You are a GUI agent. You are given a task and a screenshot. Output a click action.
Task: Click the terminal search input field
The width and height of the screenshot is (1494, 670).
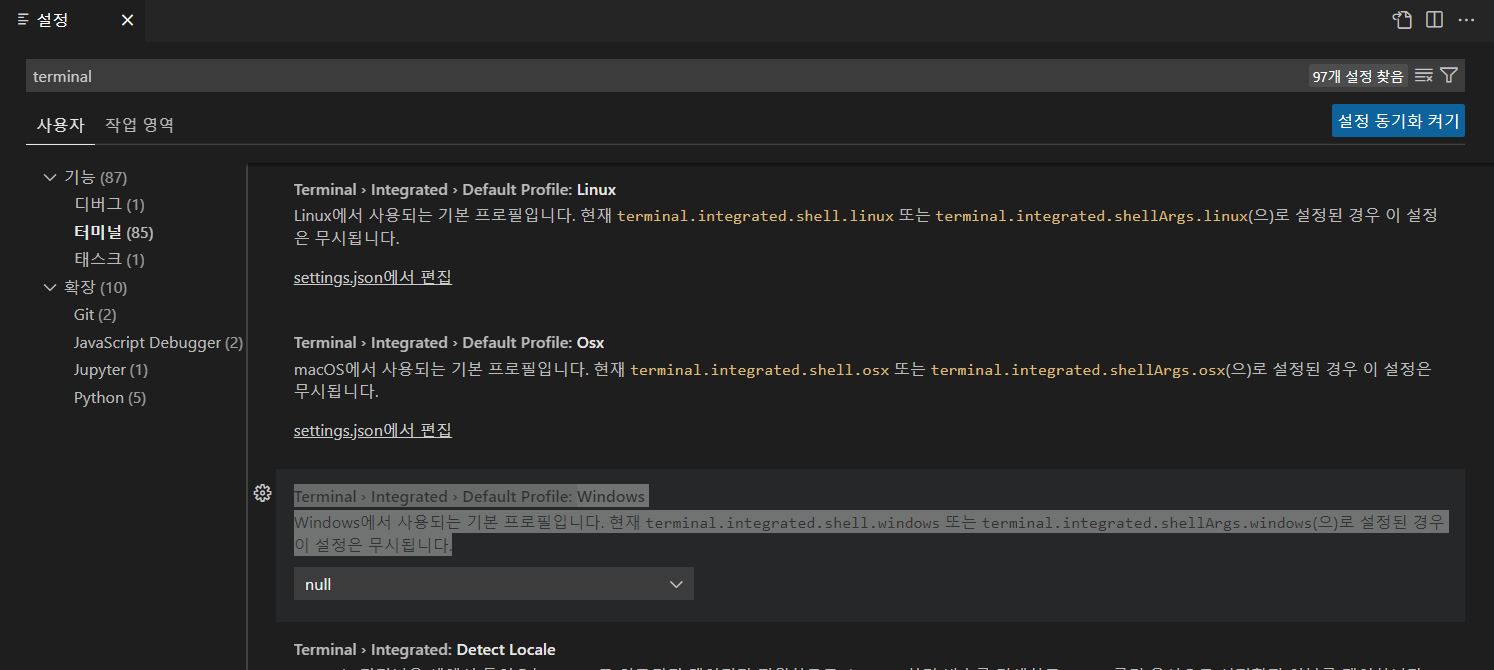pyautogui.click(x=400, y=75)
